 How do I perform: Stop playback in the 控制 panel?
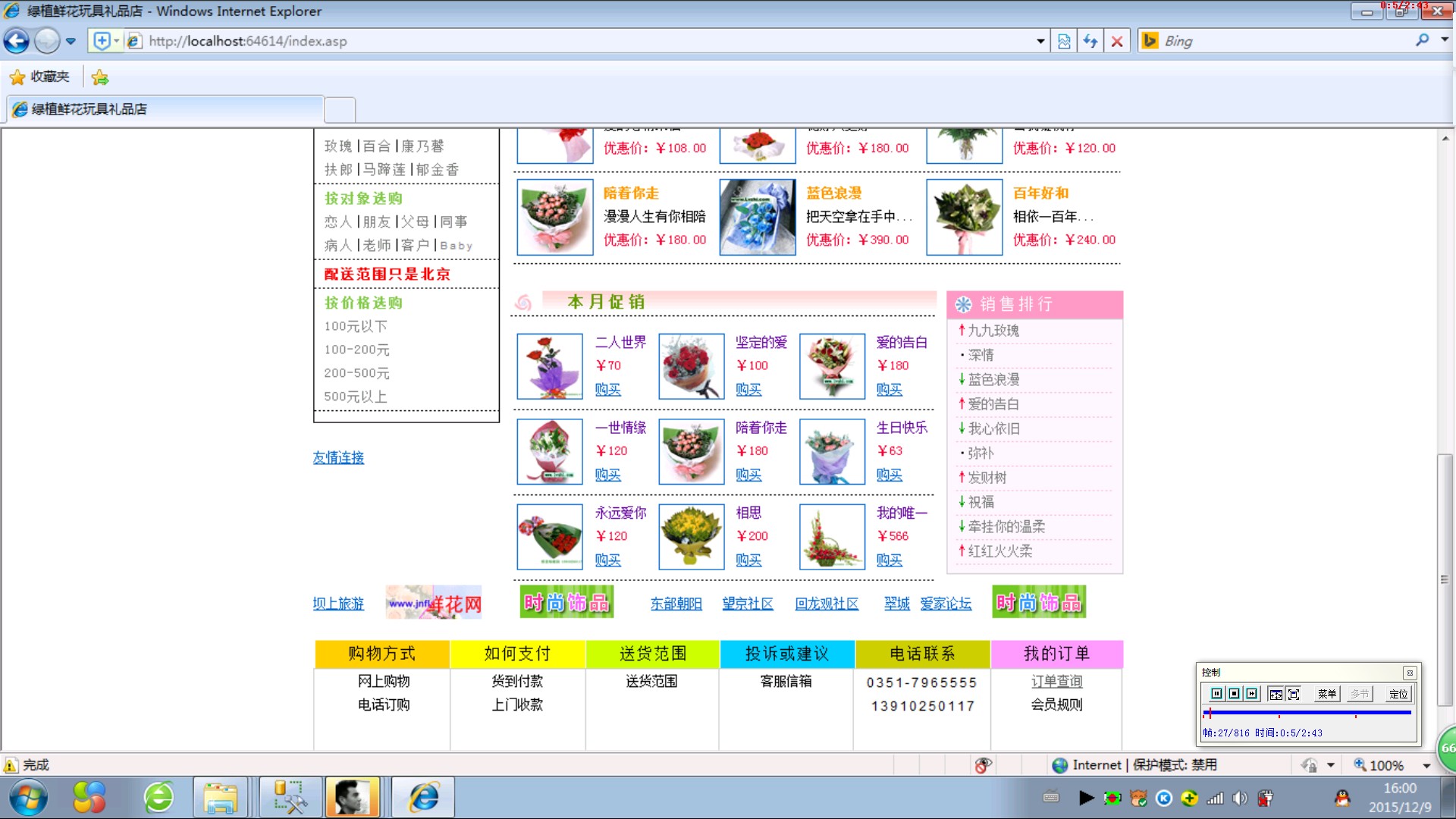pos(1234,693)
